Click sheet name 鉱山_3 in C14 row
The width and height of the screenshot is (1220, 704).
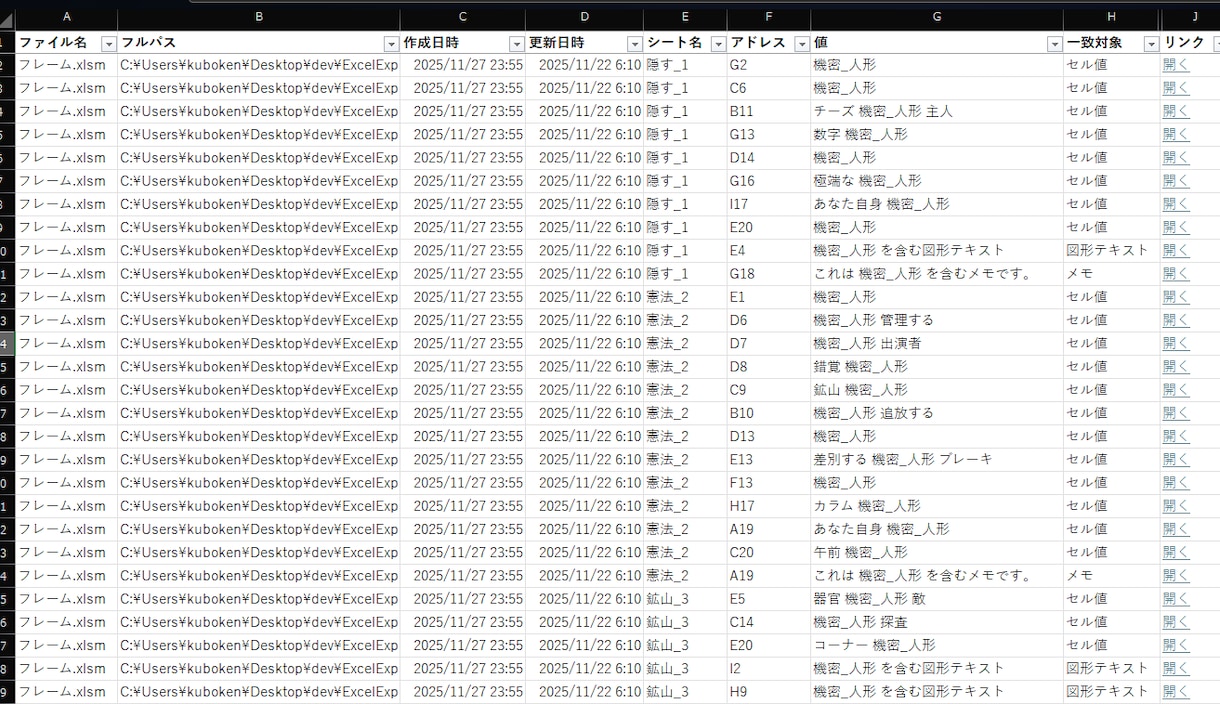pyautogui.click(x=667, y=622)
